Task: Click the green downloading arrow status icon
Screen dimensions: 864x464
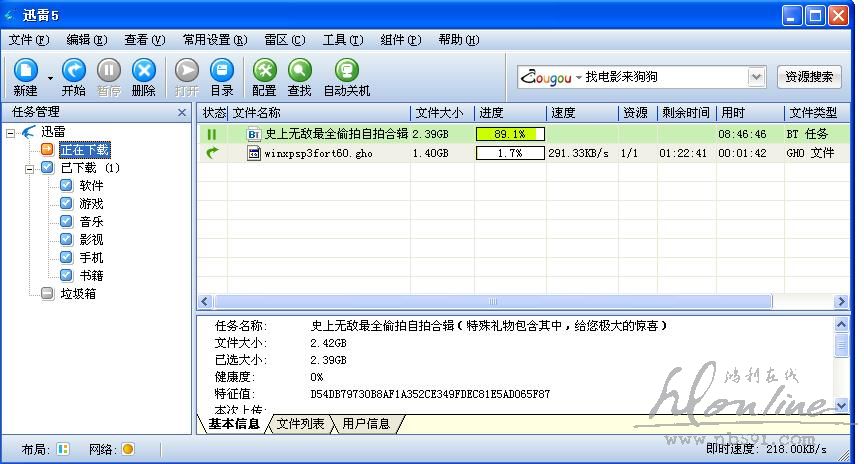Action: point(212,153)
